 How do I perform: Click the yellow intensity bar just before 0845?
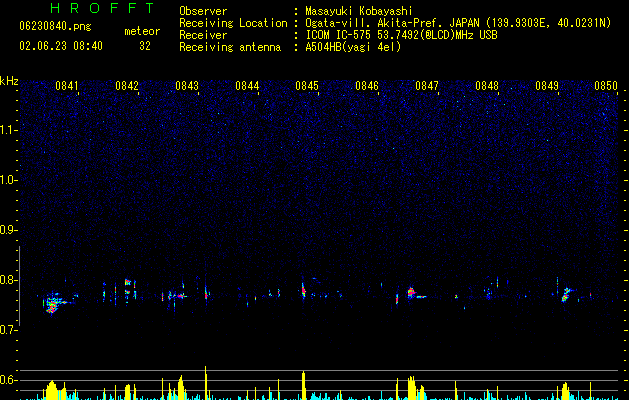[x=304, y=386]
